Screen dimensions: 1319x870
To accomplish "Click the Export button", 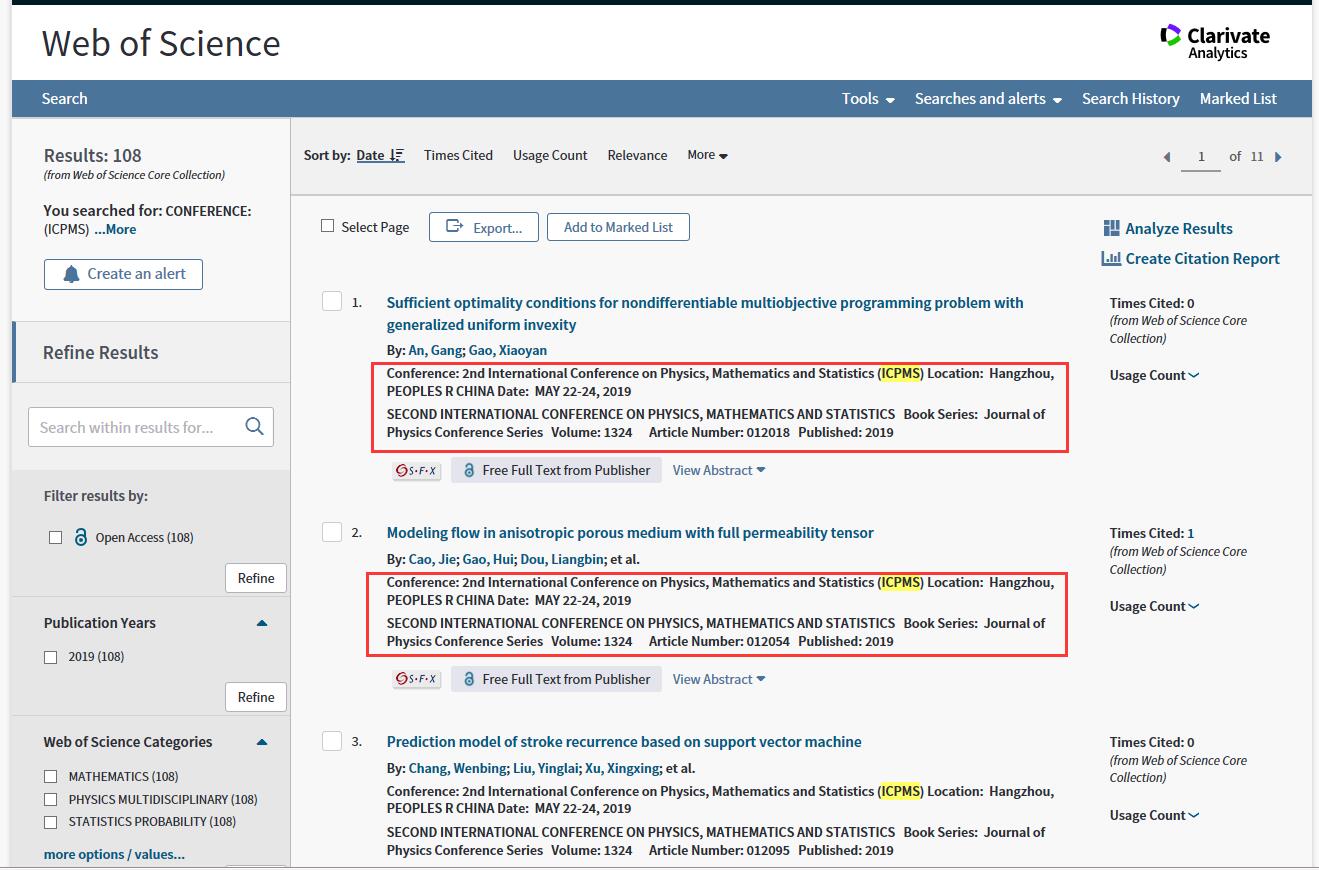I will (483, 227).
